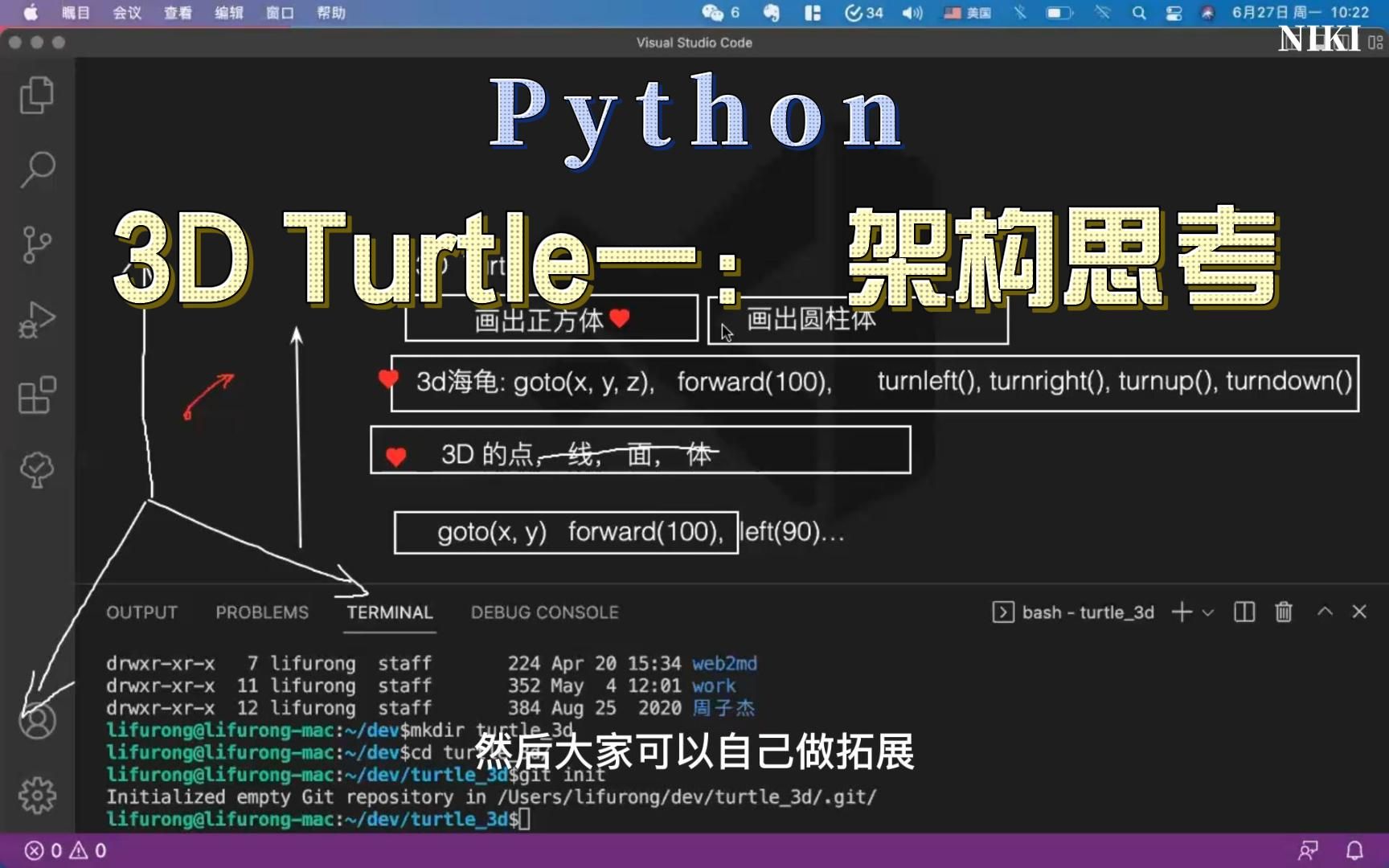Screen dimensions: 1389x868
Task: Mute sound via the menu bar speaker icon
Action: click(x=911, y=13)
